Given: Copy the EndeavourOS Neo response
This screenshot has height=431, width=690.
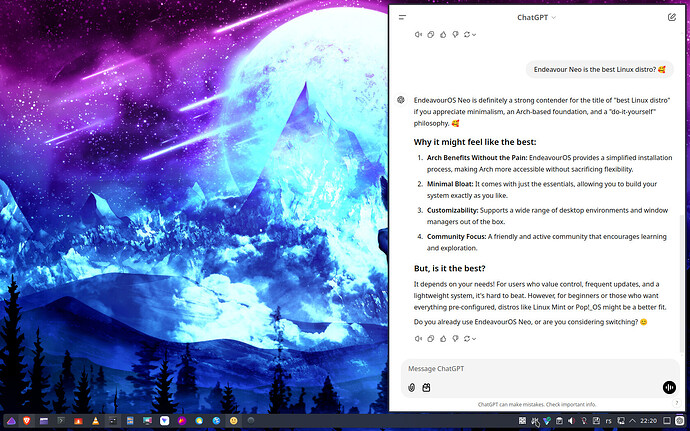Looking at the screenshot, I should [x=431, y=339].
